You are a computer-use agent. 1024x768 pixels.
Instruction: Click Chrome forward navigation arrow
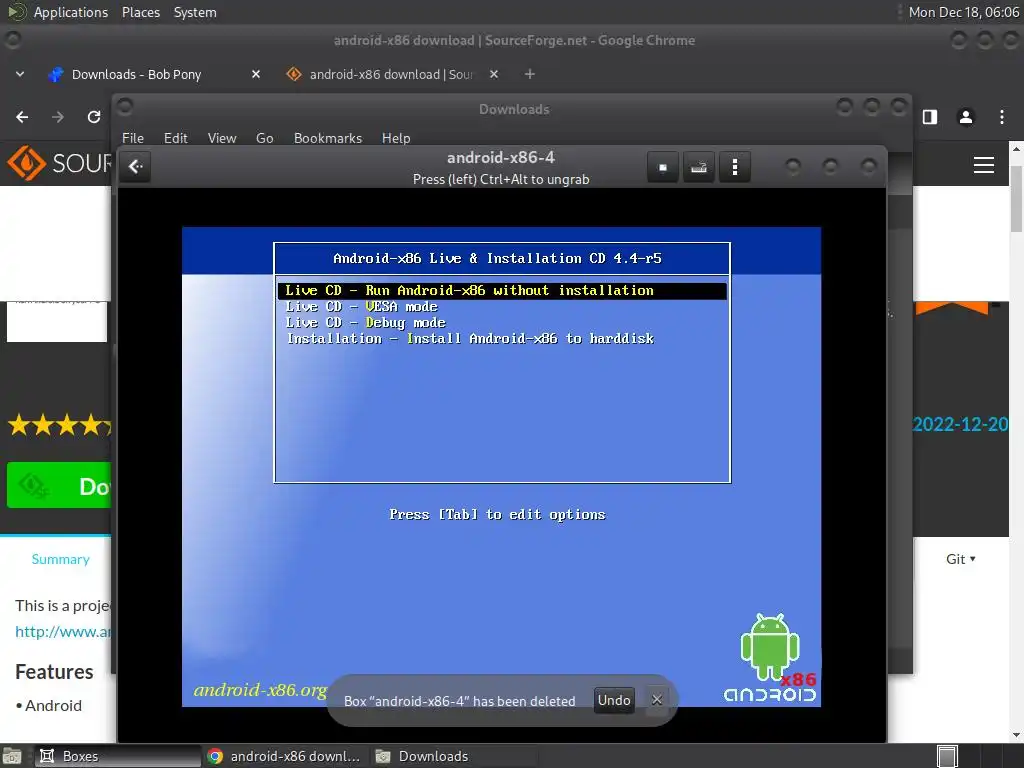tap(58, 117)
